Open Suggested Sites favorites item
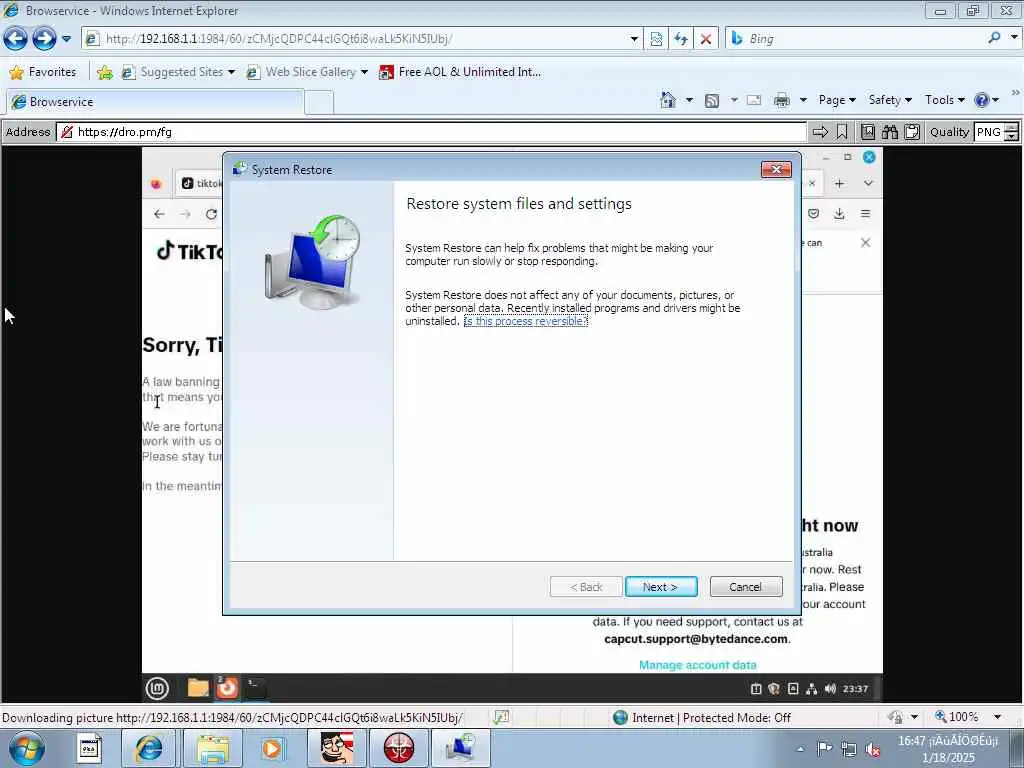The height and width of the screenshot is (768, 1024). click(x=178, y=72)
